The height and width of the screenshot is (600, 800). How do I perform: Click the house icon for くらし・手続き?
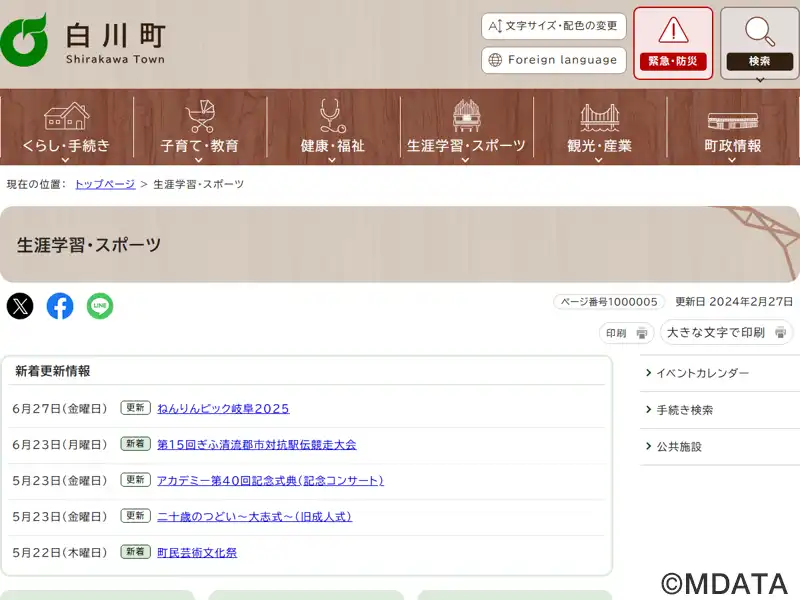pyautogui.click(x=66, y=116)
